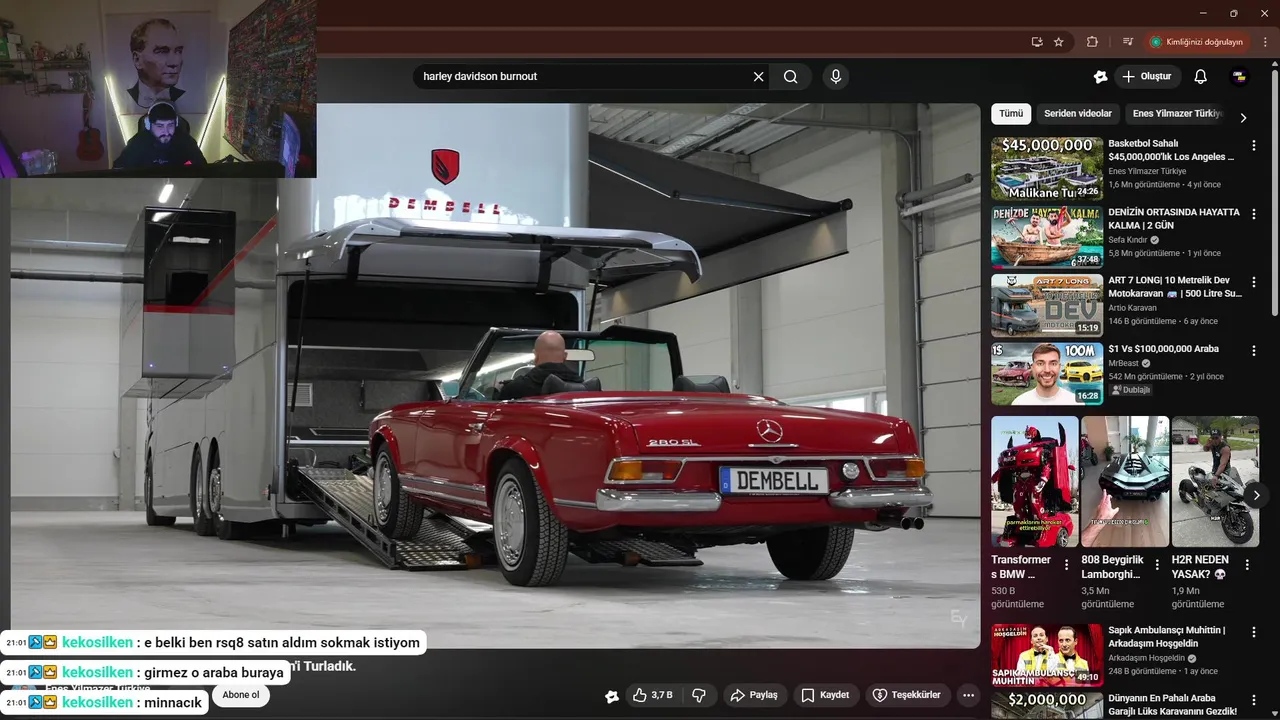The width and height of the screenshot is (1280, 720).
Task: Click the Artio Karavan channel name
Action: tap(1132, 308)
